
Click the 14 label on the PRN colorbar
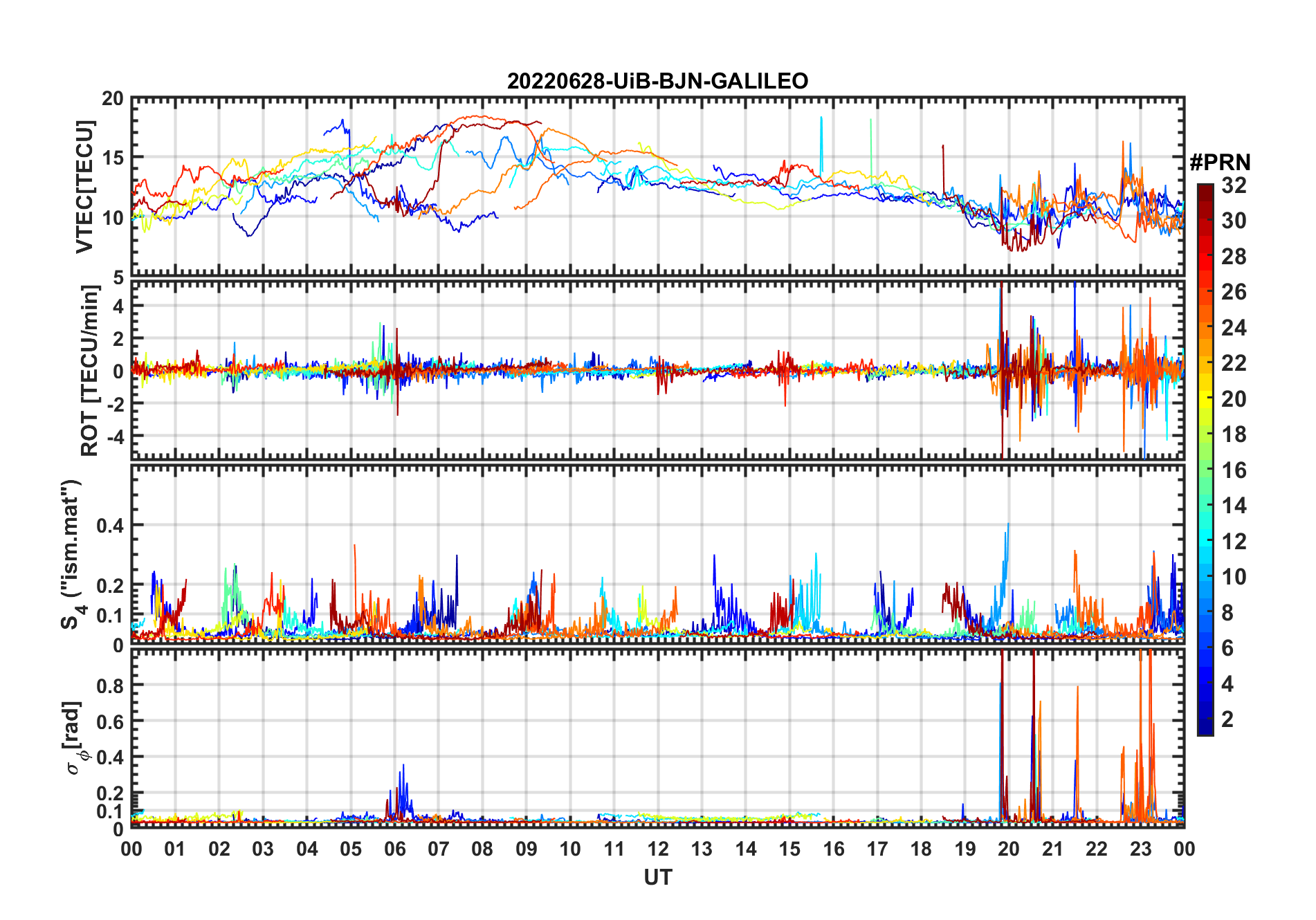[1234, 506]
